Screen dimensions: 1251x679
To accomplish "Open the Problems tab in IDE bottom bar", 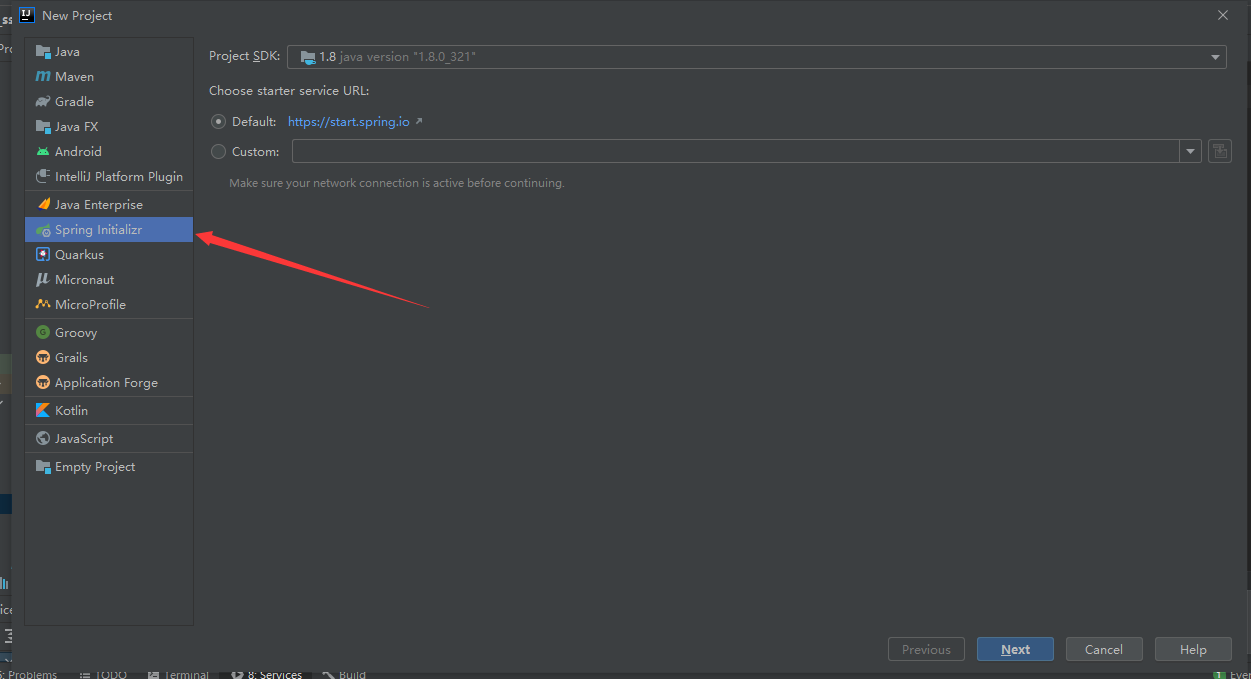I will [x=29, y=674].
